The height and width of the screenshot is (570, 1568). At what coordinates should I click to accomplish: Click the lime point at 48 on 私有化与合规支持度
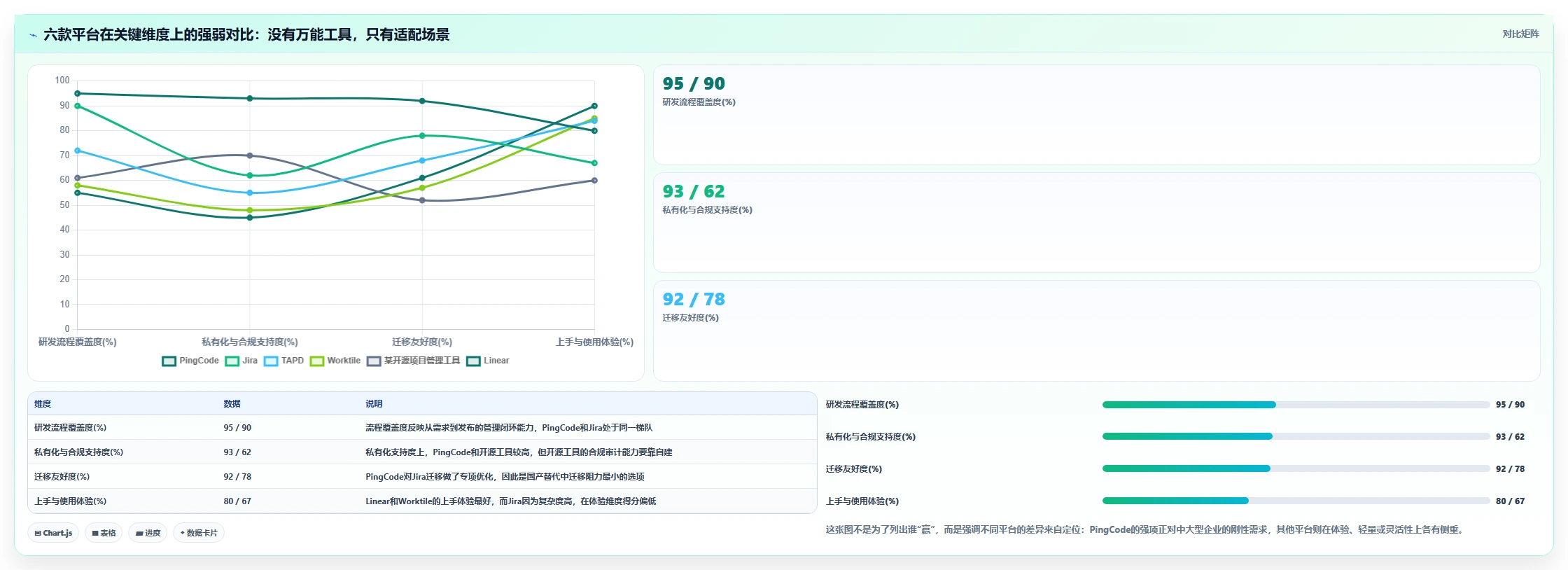[x=250, y=210]
